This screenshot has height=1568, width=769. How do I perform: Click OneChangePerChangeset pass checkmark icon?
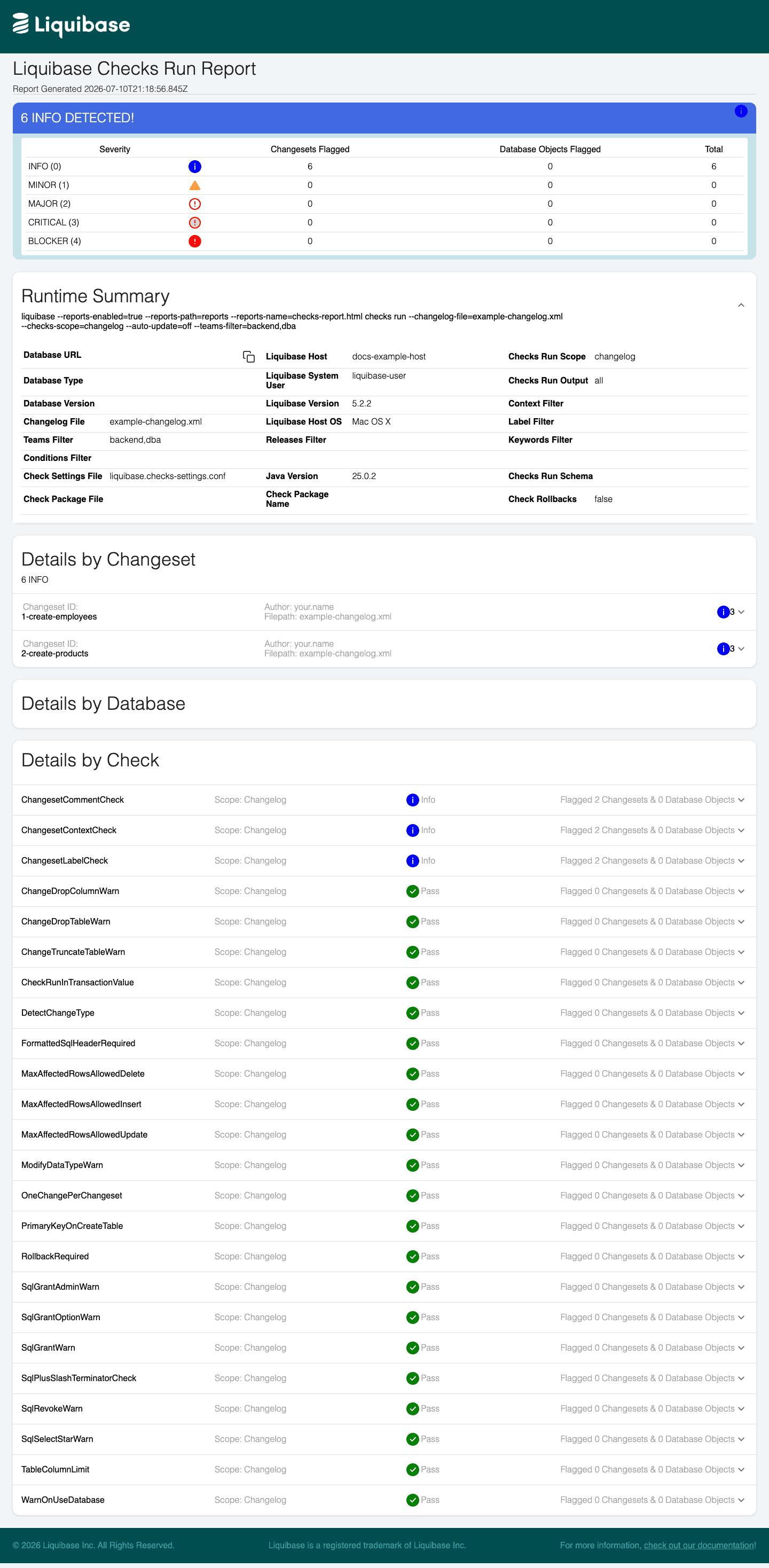[412, 1195]
